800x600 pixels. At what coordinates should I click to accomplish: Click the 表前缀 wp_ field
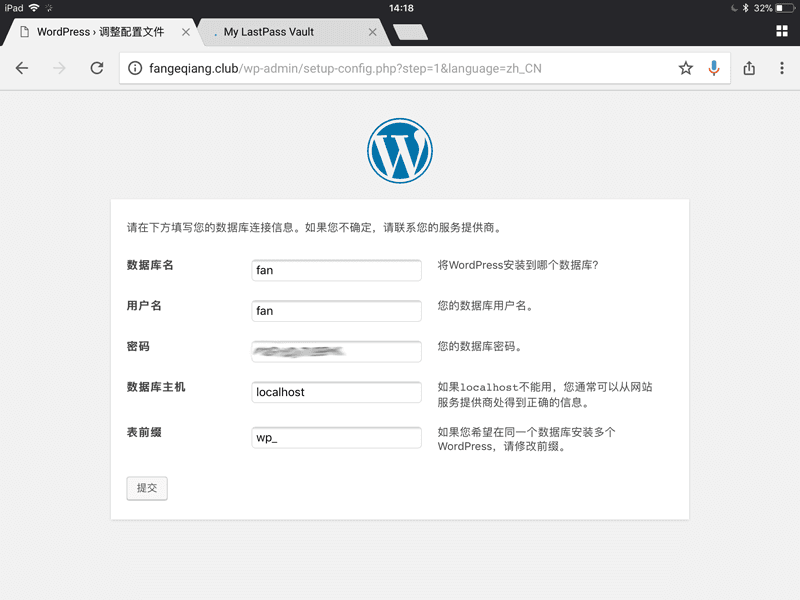pos(336,438)
